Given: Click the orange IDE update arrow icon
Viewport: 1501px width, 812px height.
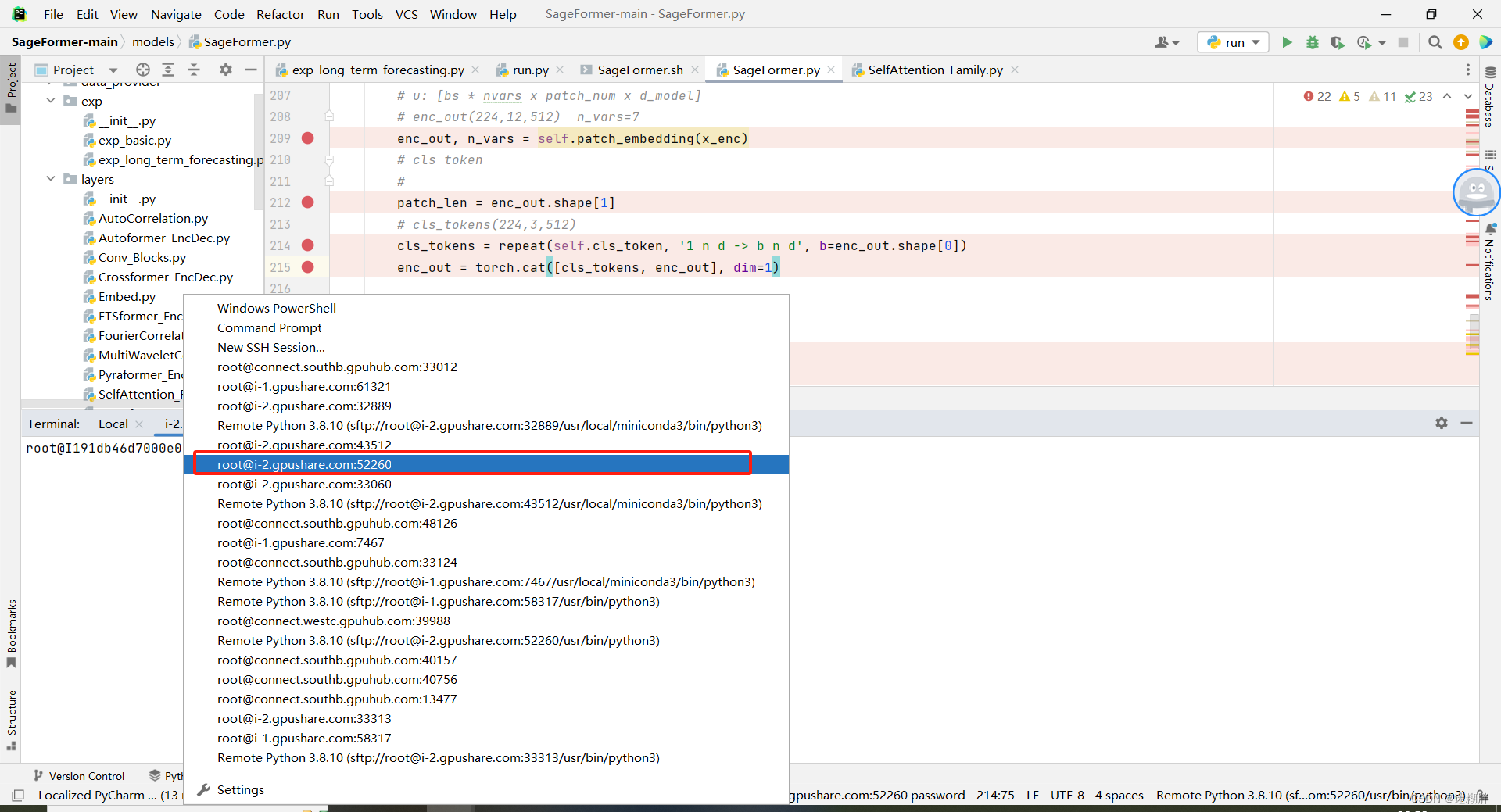Looking at the screenshot, I should coord(1460,42).
